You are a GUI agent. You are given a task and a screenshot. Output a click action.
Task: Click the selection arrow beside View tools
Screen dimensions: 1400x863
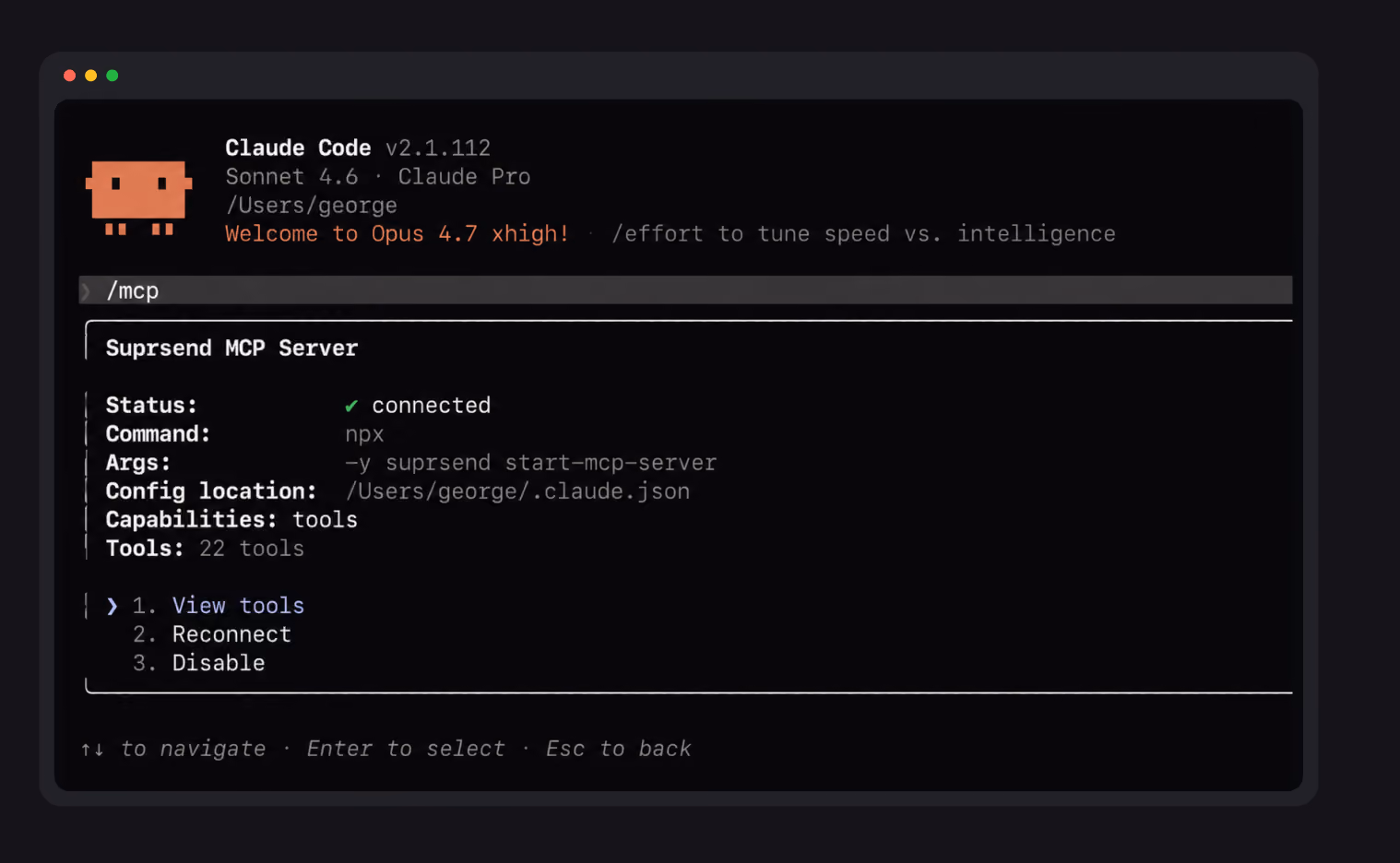(x=112, y=606)
